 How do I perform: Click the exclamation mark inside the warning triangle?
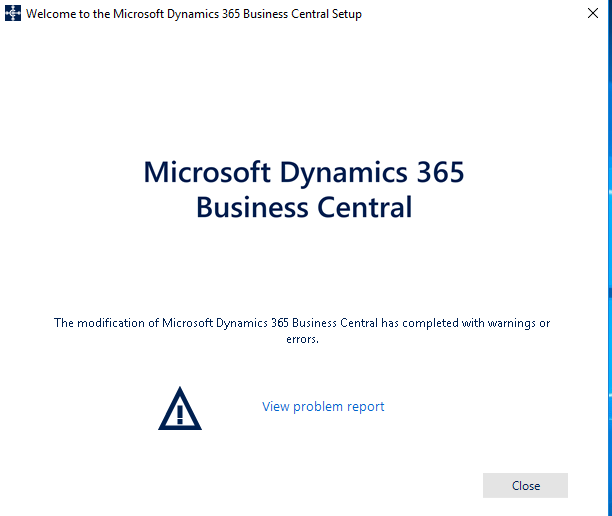pos(180,415)
